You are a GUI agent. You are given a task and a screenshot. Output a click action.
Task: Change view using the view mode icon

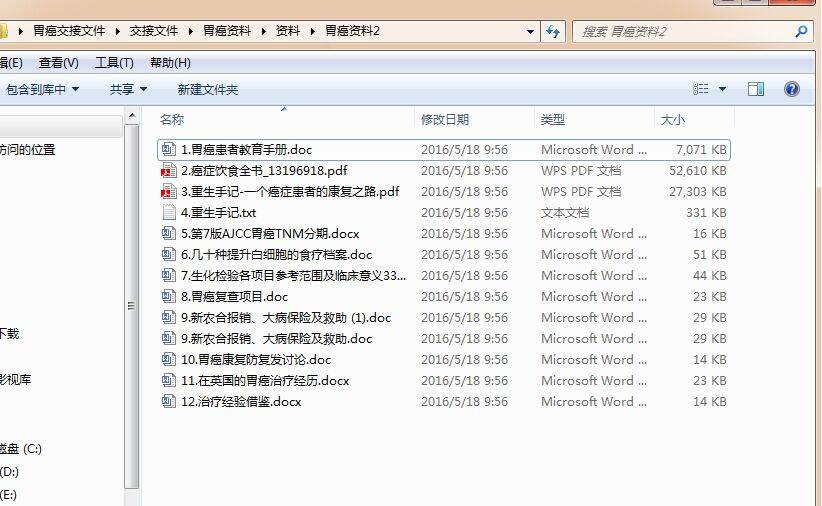700,89
